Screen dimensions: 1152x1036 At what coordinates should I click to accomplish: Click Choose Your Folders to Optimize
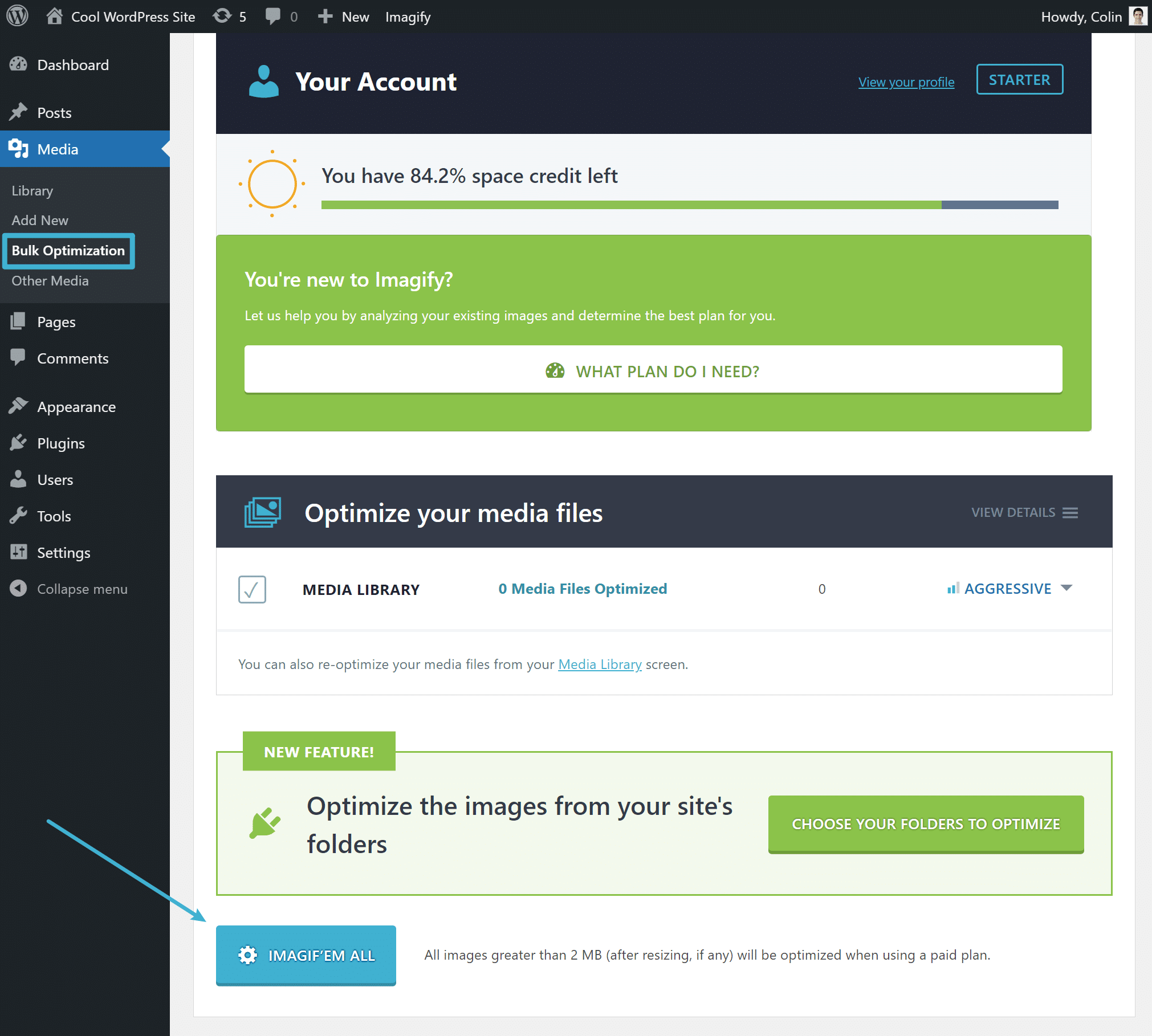926,824
